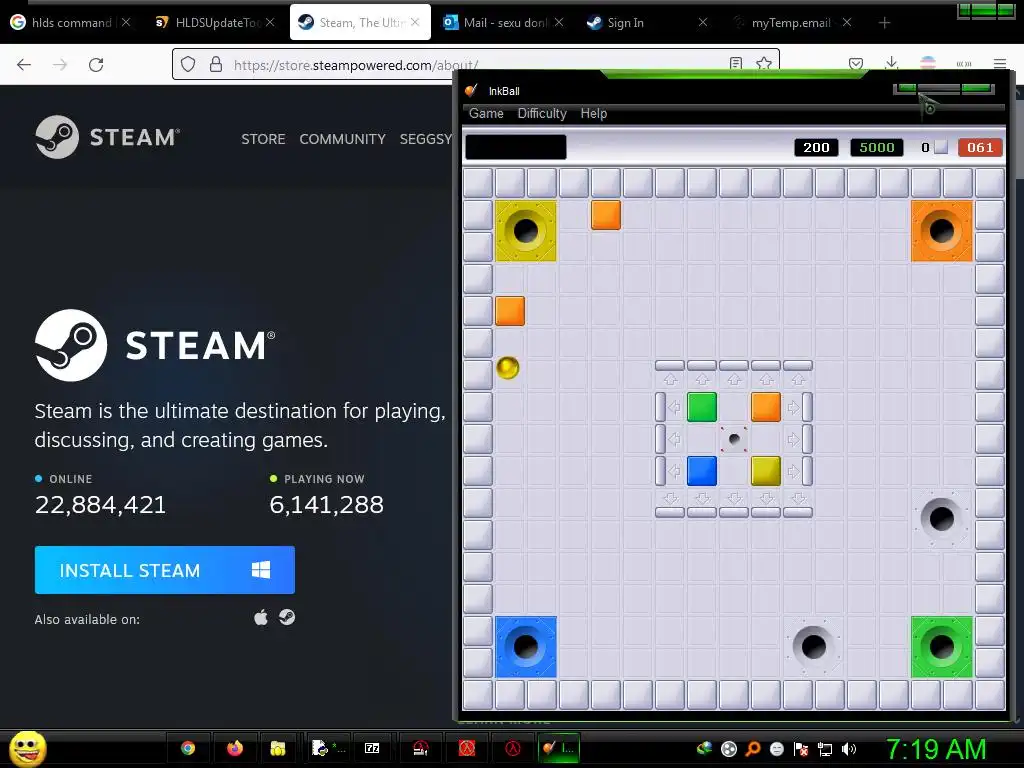Click the Apple icon under Also available on

(x=261, y=618)
